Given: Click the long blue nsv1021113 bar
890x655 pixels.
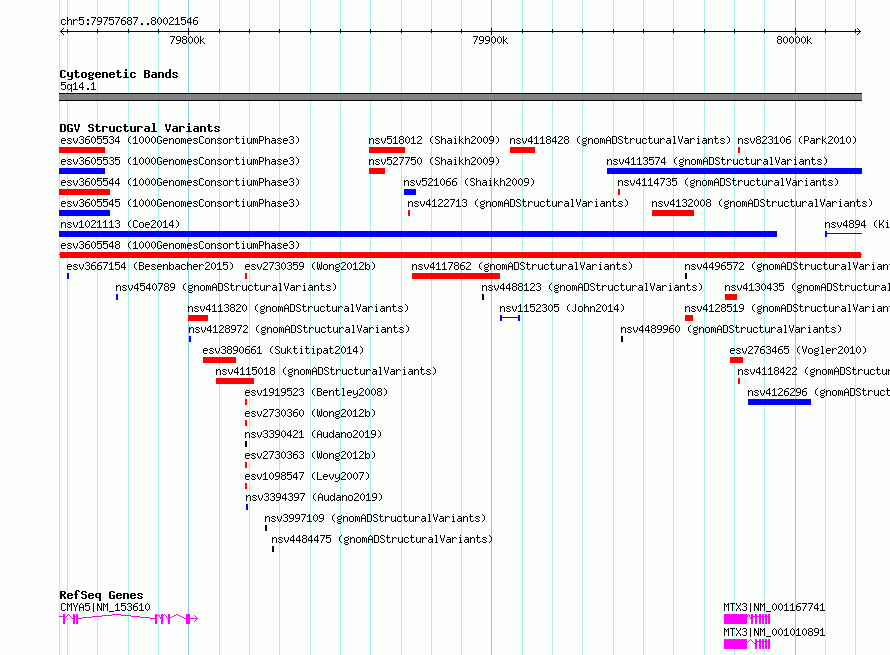Looking at the screenshot, I should pyautogui.click(x=418, y=234).
